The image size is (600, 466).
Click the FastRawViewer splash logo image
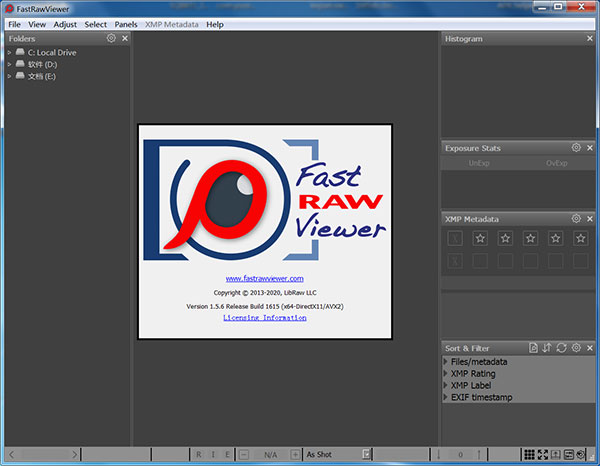[264, 200]
